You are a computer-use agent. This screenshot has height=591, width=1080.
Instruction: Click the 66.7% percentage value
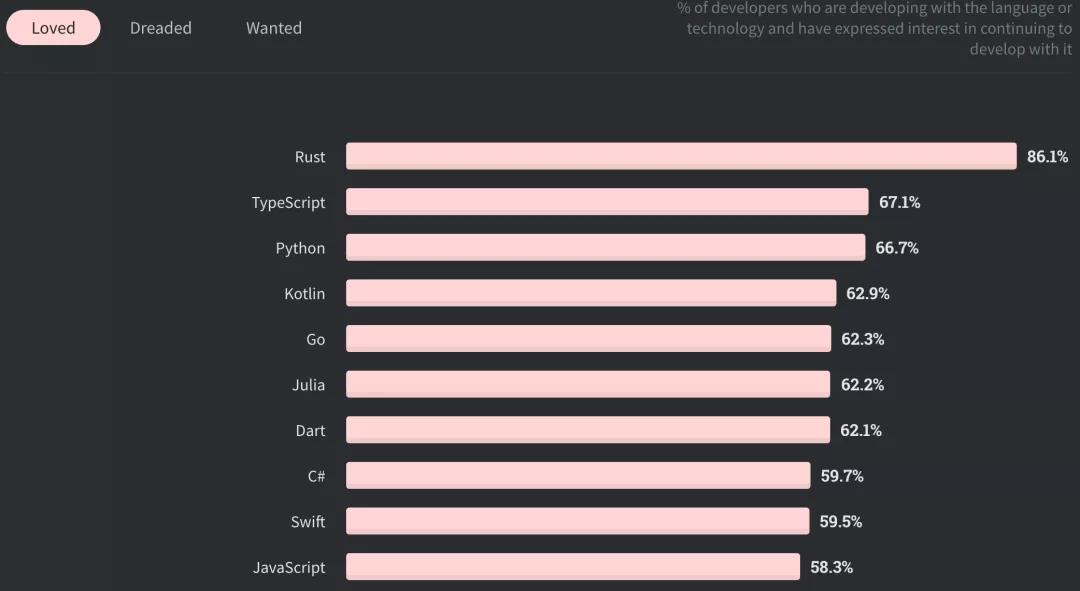[x=897, y=248]
